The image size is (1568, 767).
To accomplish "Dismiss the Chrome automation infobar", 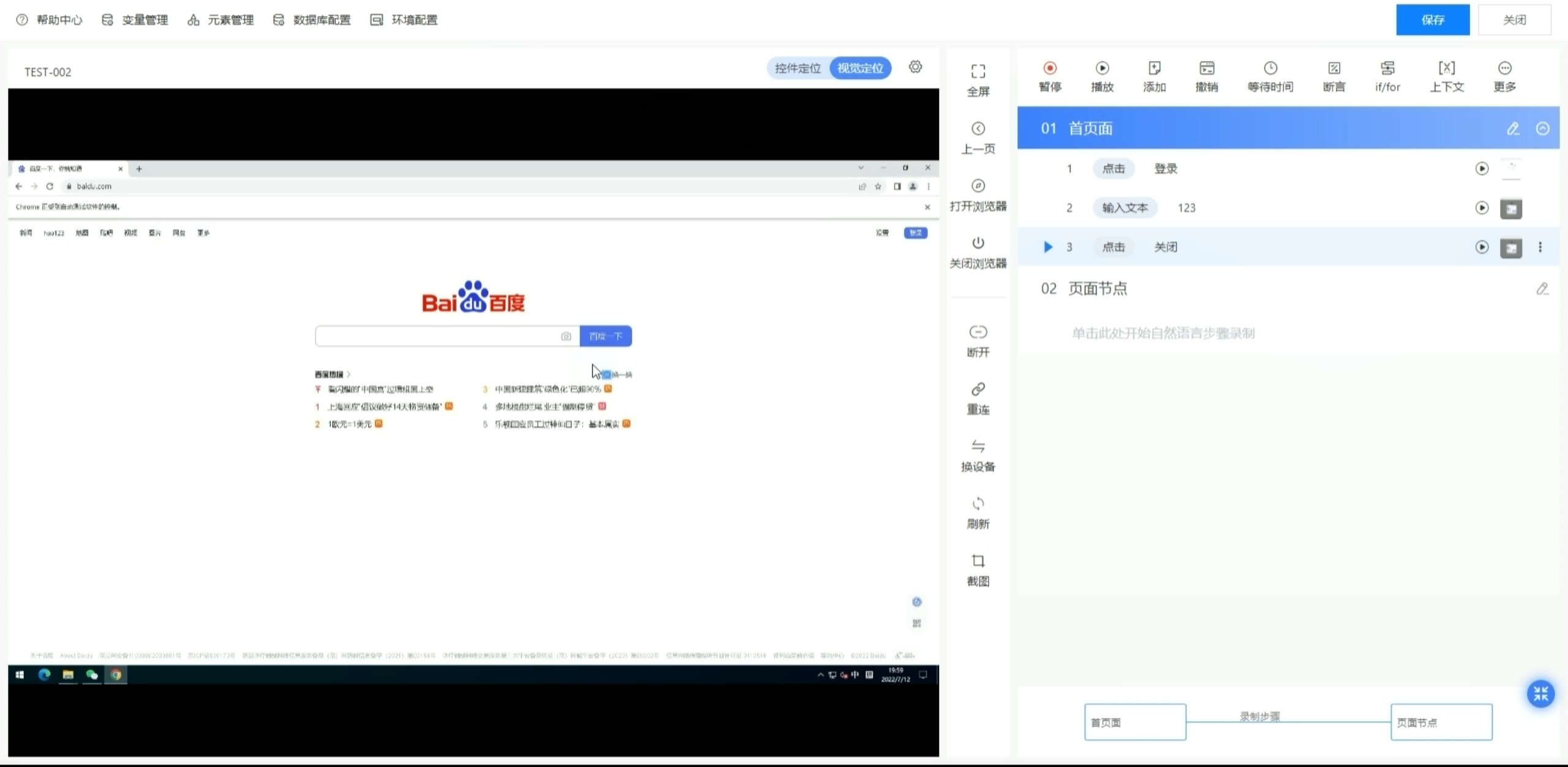I will click(x=927, y=207).
